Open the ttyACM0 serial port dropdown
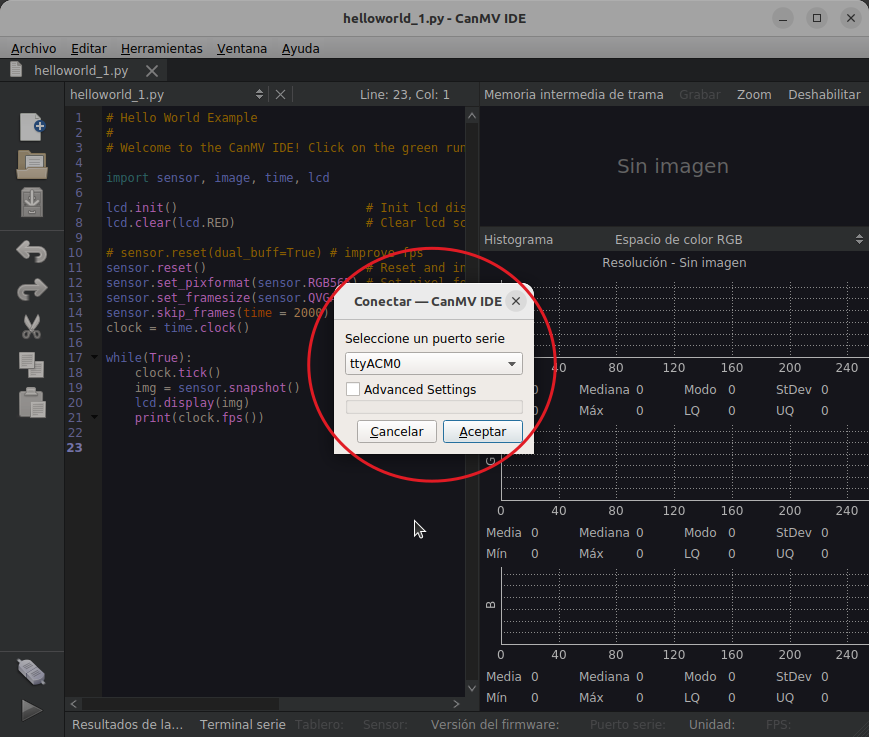The width and height of the screenshot is (869, 737). pos(433,364)
